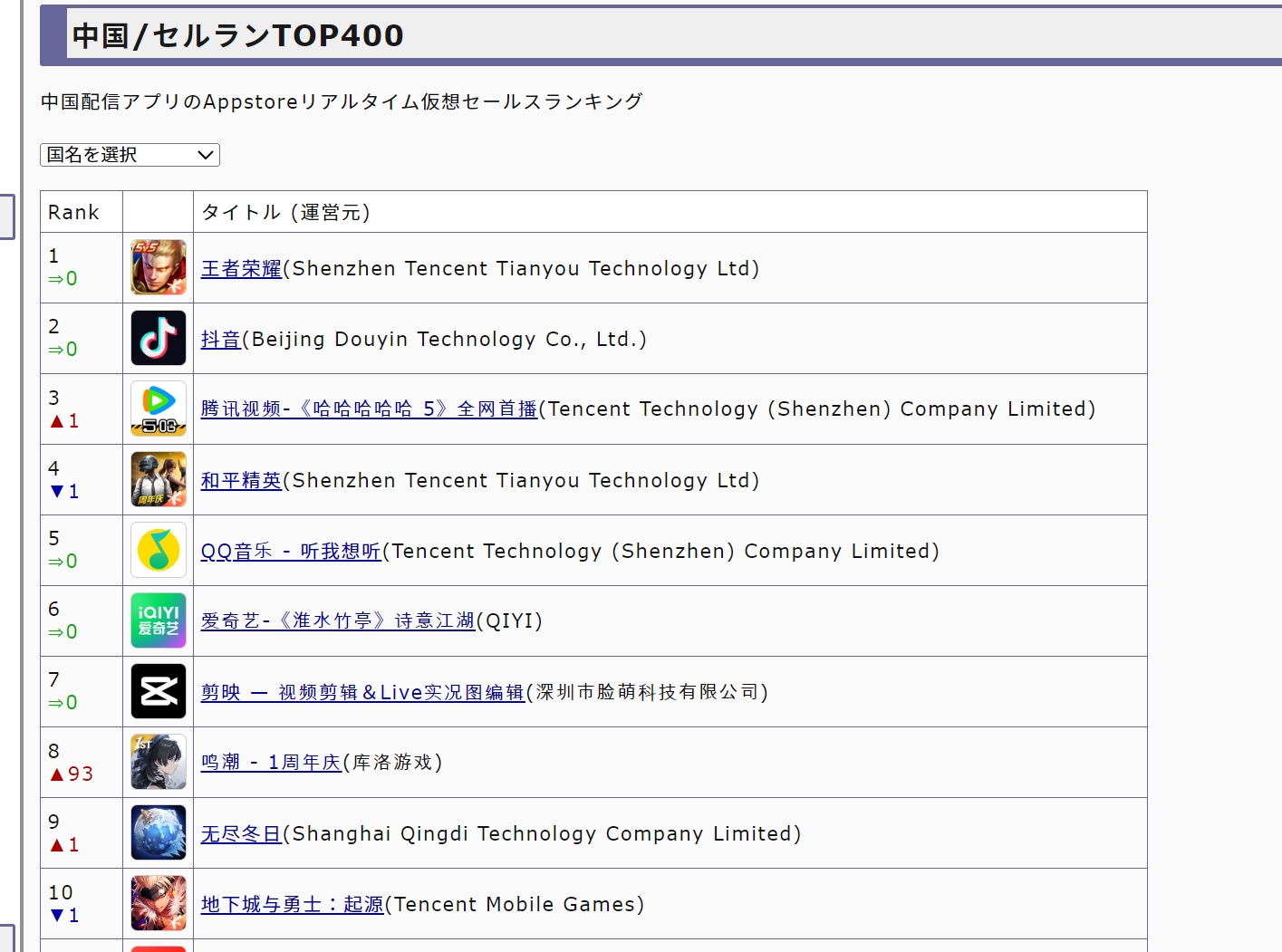The image size is (1282, 952).
Task: Click the 抖音 TikTok-style app icon
Action: pos(159,338)
